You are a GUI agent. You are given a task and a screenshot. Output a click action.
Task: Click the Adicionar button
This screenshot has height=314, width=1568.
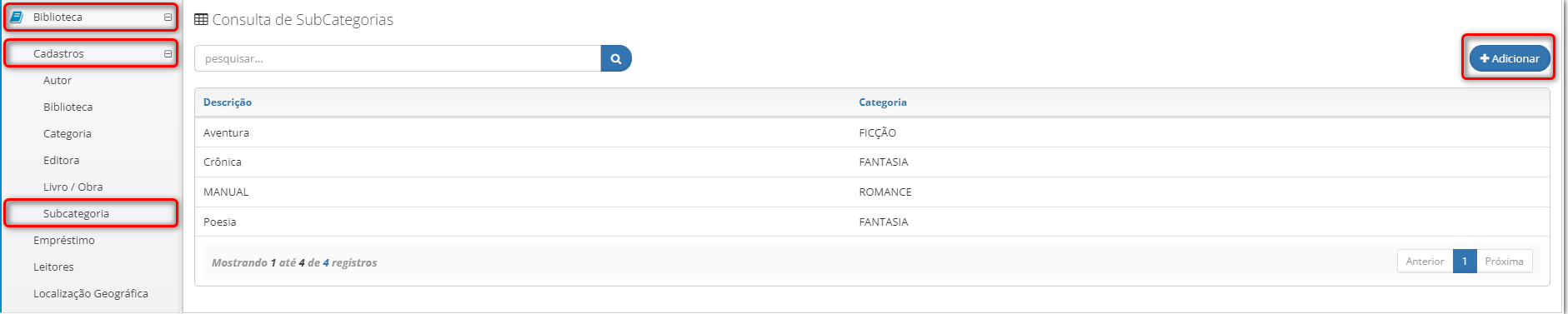coord(1510,58)
